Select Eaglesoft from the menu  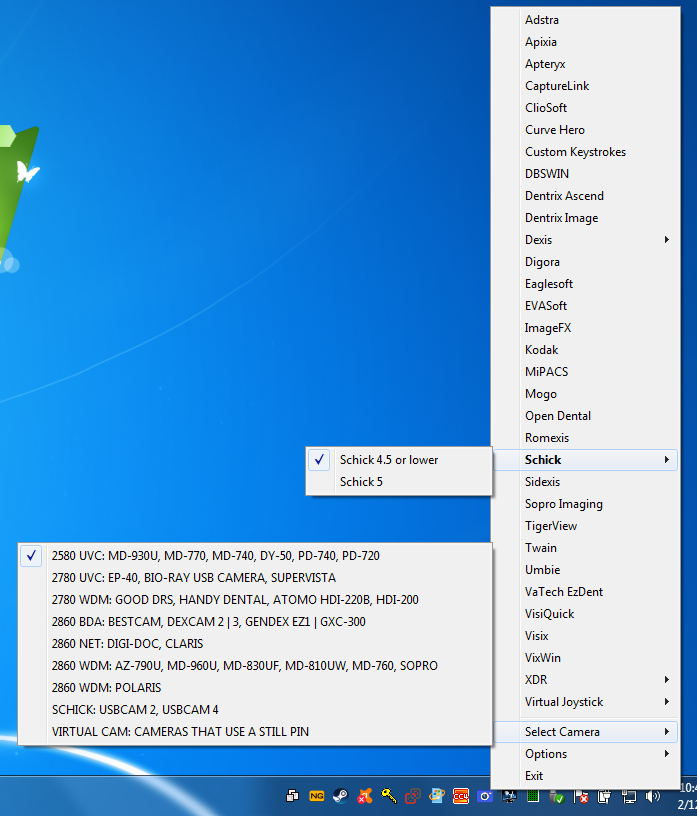click(x=586, y=284)
